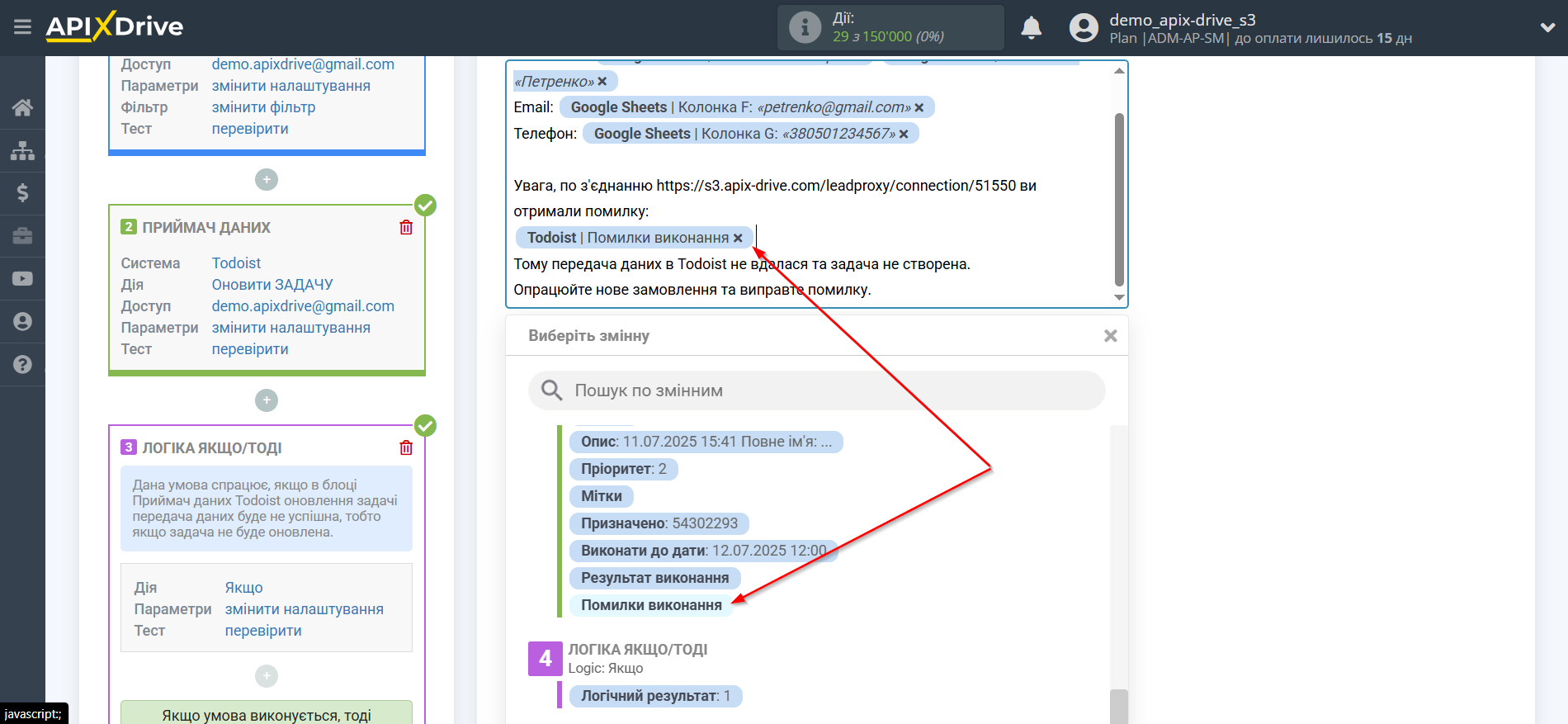Viewport: 1568px width, 724px height.
Task: Expand the account dropdown chevron
Action: tap(1547, 27)
